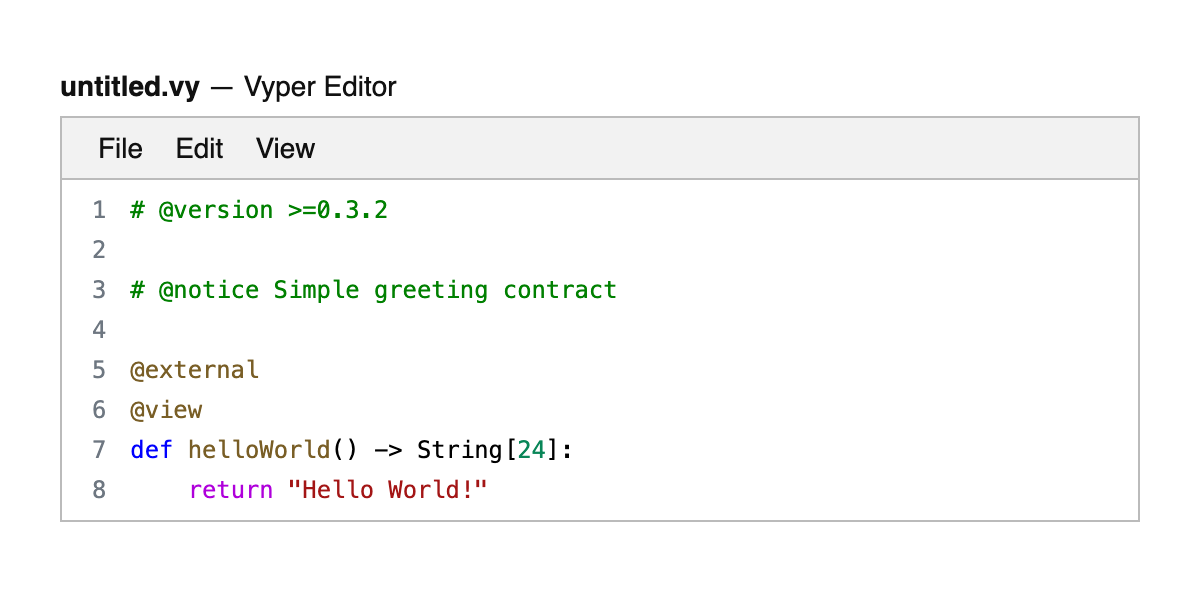1200x590 pixels.
Task: Open the Edit menu
Action: tap(199, 149)
